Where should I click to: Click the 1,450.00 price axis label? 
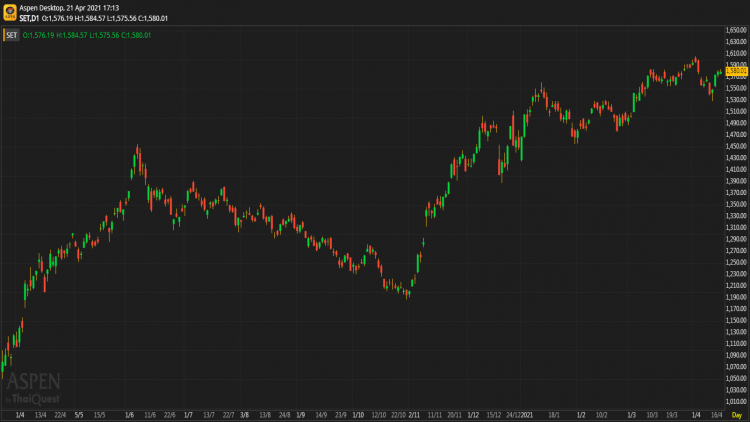pyautogui.click(x=736, y=146)
